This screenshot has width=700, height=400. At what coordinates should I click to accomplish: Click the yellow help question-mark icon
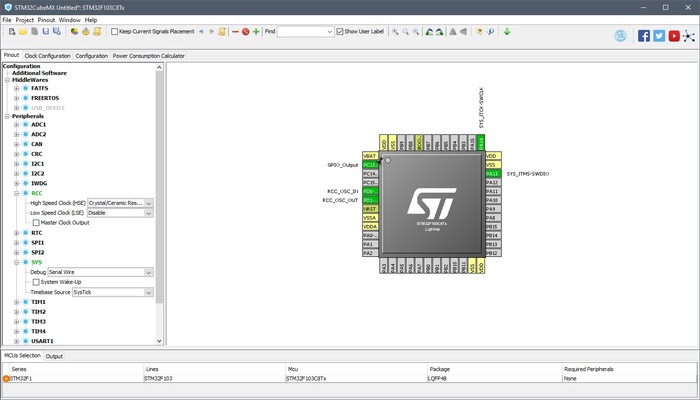coord(479,32)
